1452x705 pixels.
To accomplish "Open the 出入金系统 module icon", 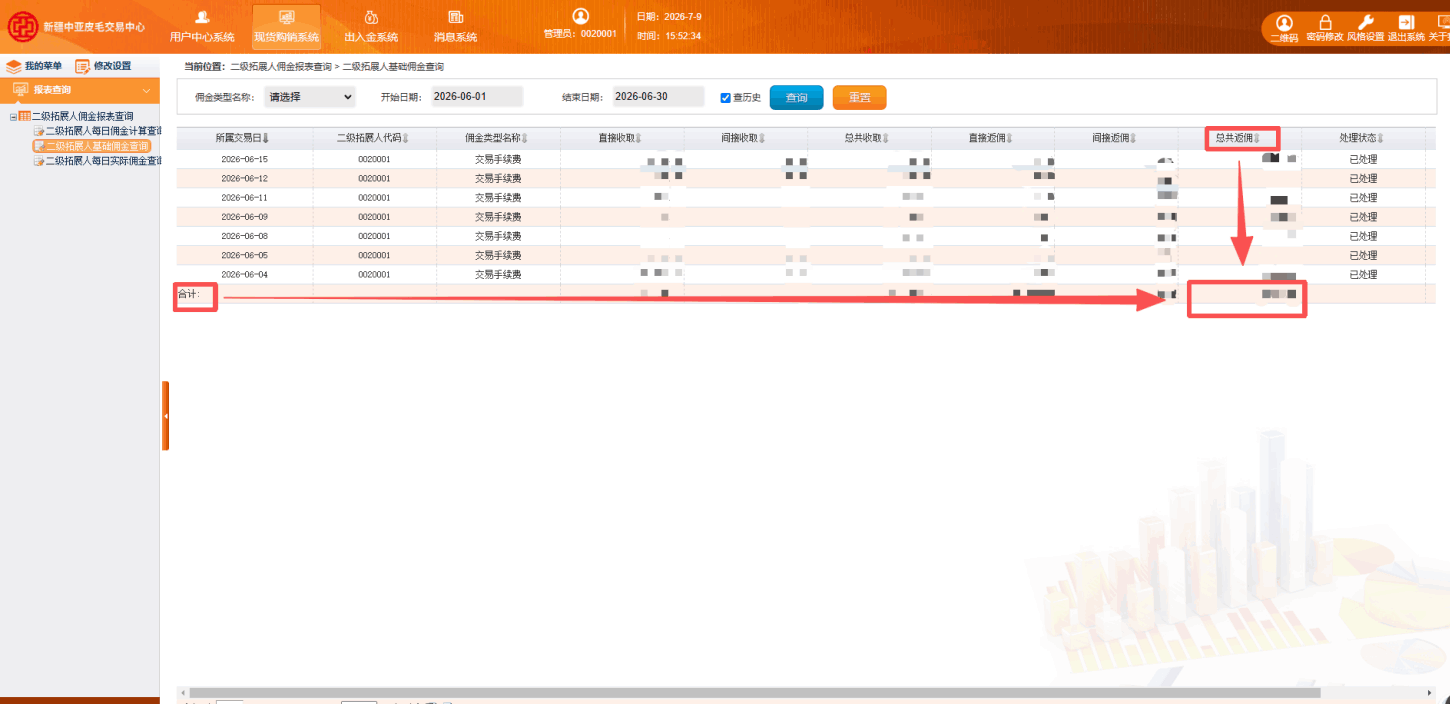I will tap(371, 18).
